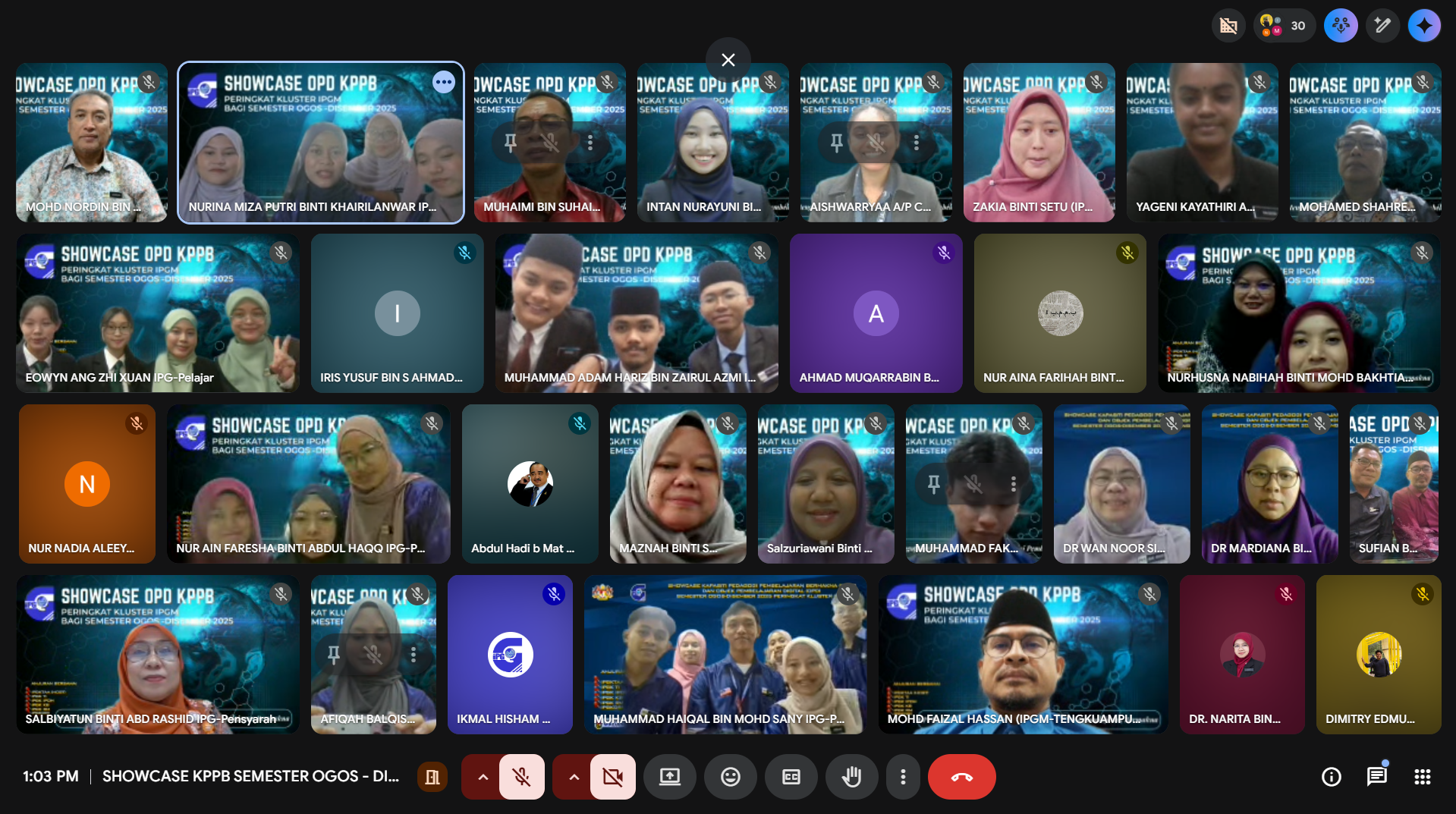Open more options three-dot menu in toolbar
Viewport: 1456px width, 814px height.
pos(902,776)
